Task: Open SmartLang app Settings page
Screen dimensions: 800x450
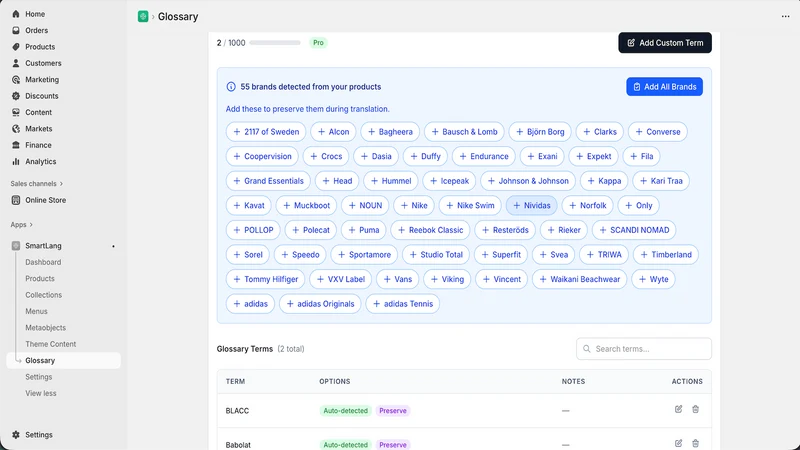Action: (x=39, y=377)
